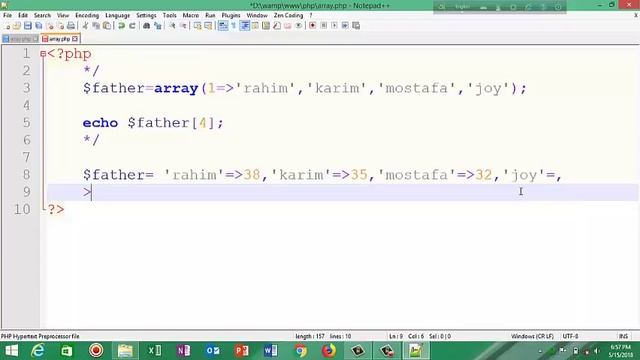Screen dimensions: 640x360
Task: Click the Folder as Workspace icon
Action: (288, 26)
